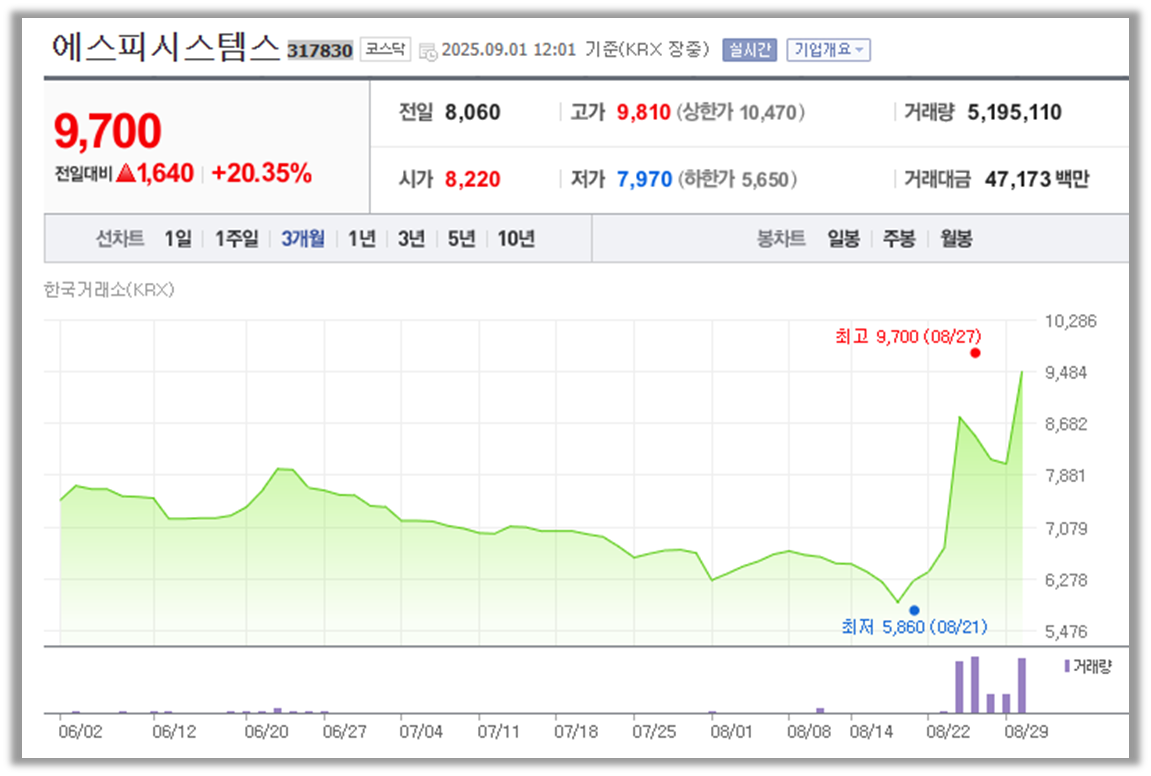Select the 3년 line chart tab
1151x776 pixels.
click(x=411, y=239)
